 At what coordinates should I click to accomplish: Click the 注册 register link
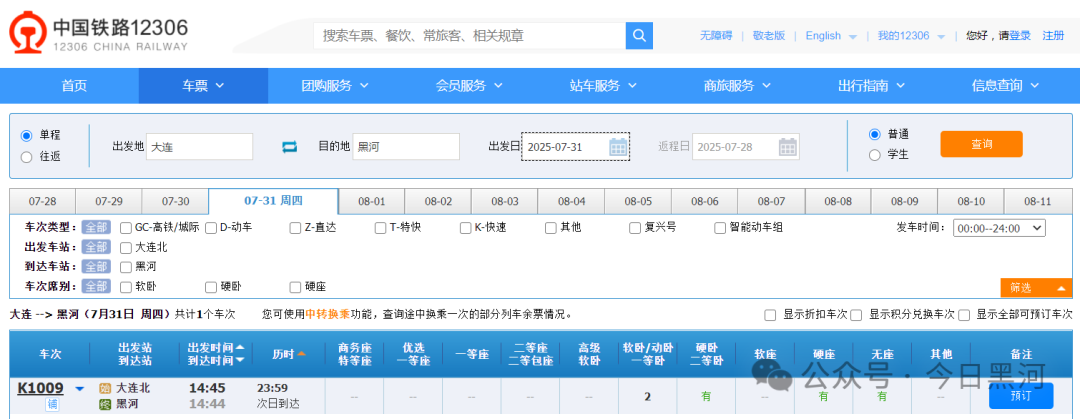click(1053, 36)
